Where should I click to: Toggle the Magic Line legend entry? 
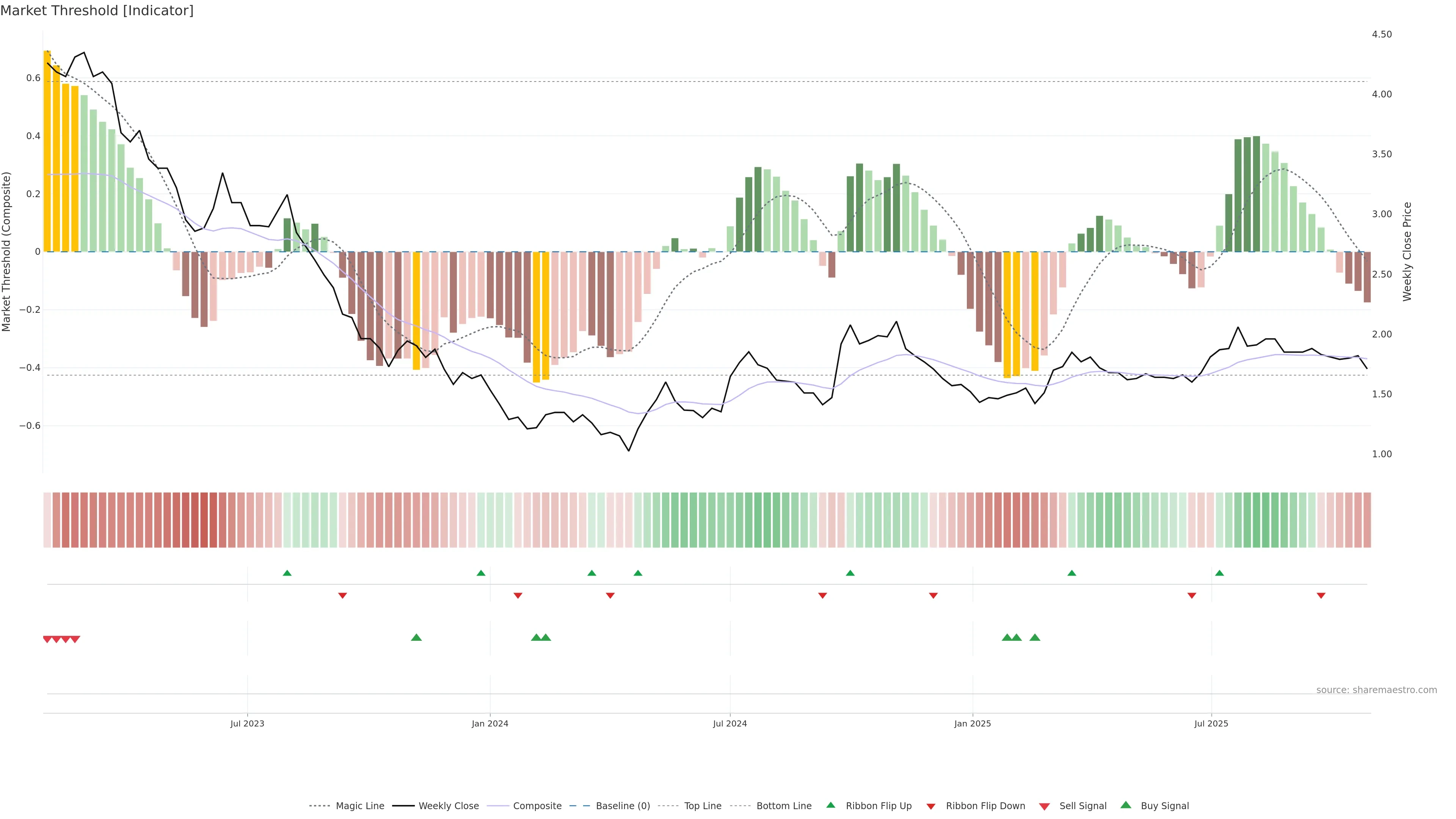[359, 806]
